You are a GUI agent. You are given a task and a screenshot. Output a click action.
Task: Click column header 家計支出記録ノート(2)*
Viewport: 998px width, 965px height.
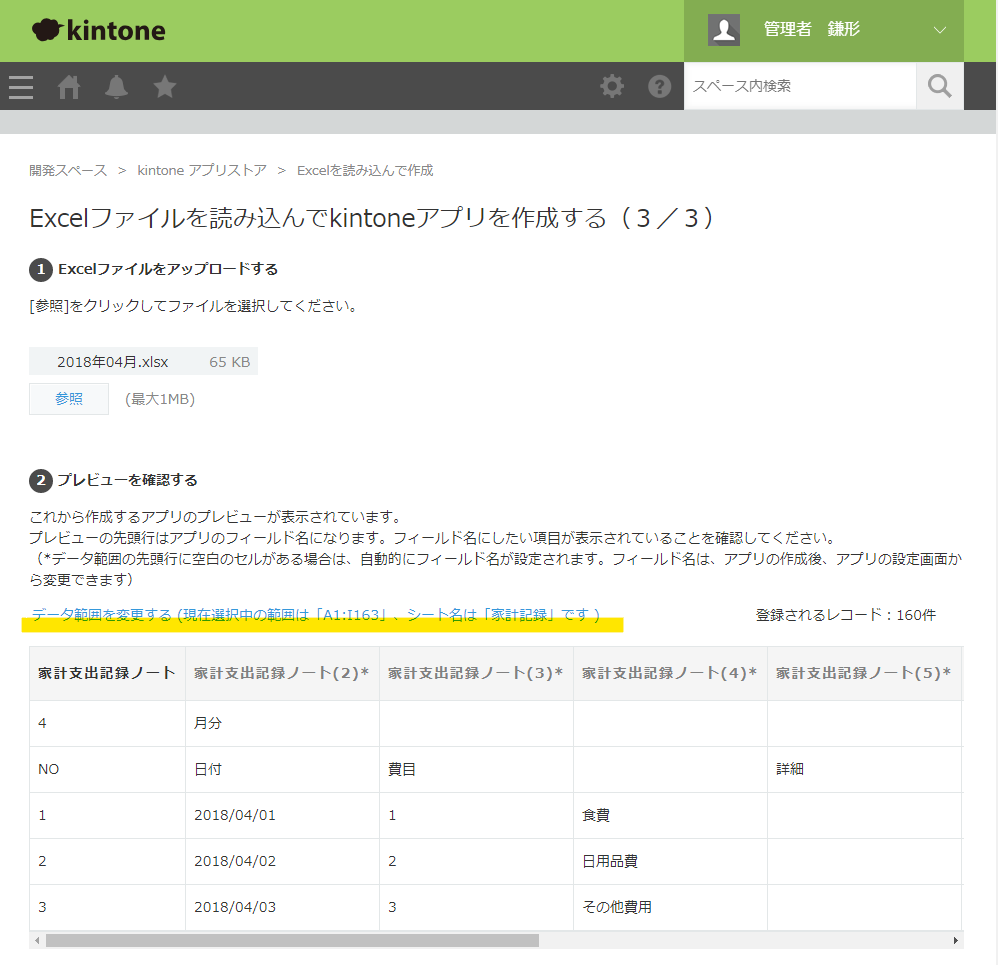(x=282, y=673)
